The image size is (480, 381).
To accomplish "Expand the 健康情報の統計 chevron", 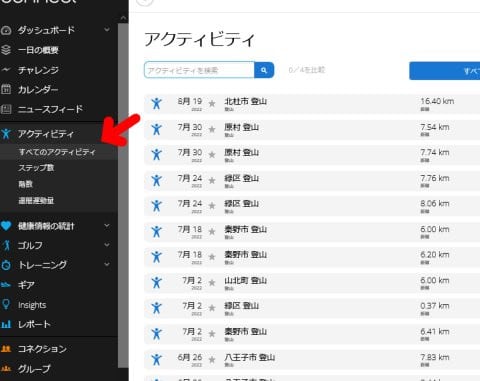I will 107,226.
